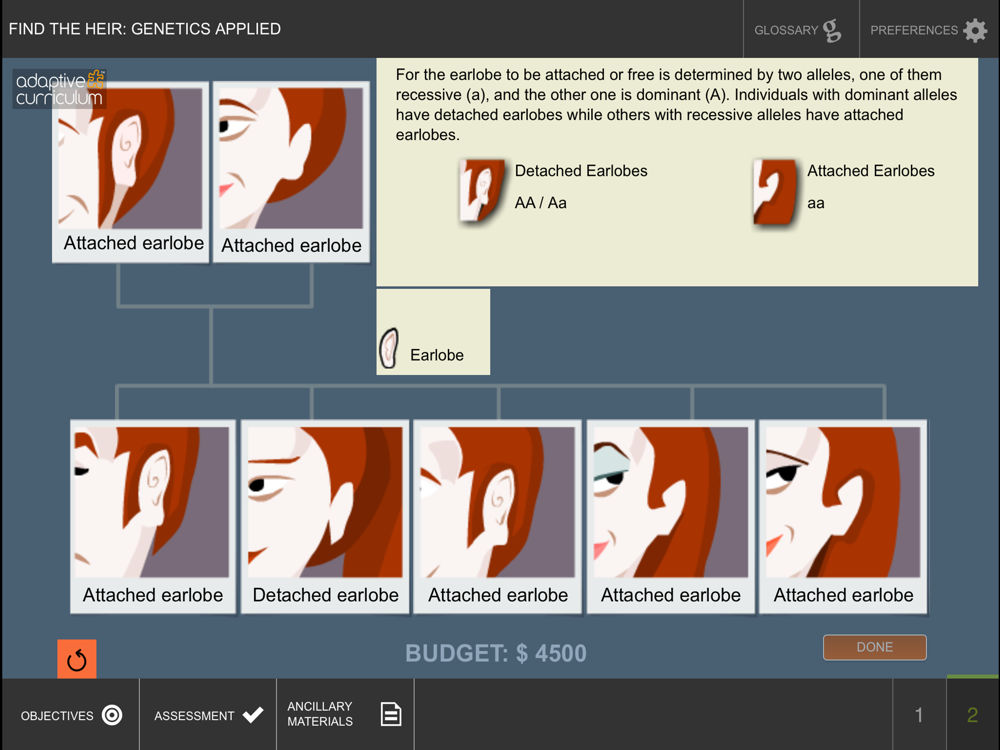
Task: Click second parent's 'Attached earlobe' caption
Action: [x=291, y=246]
